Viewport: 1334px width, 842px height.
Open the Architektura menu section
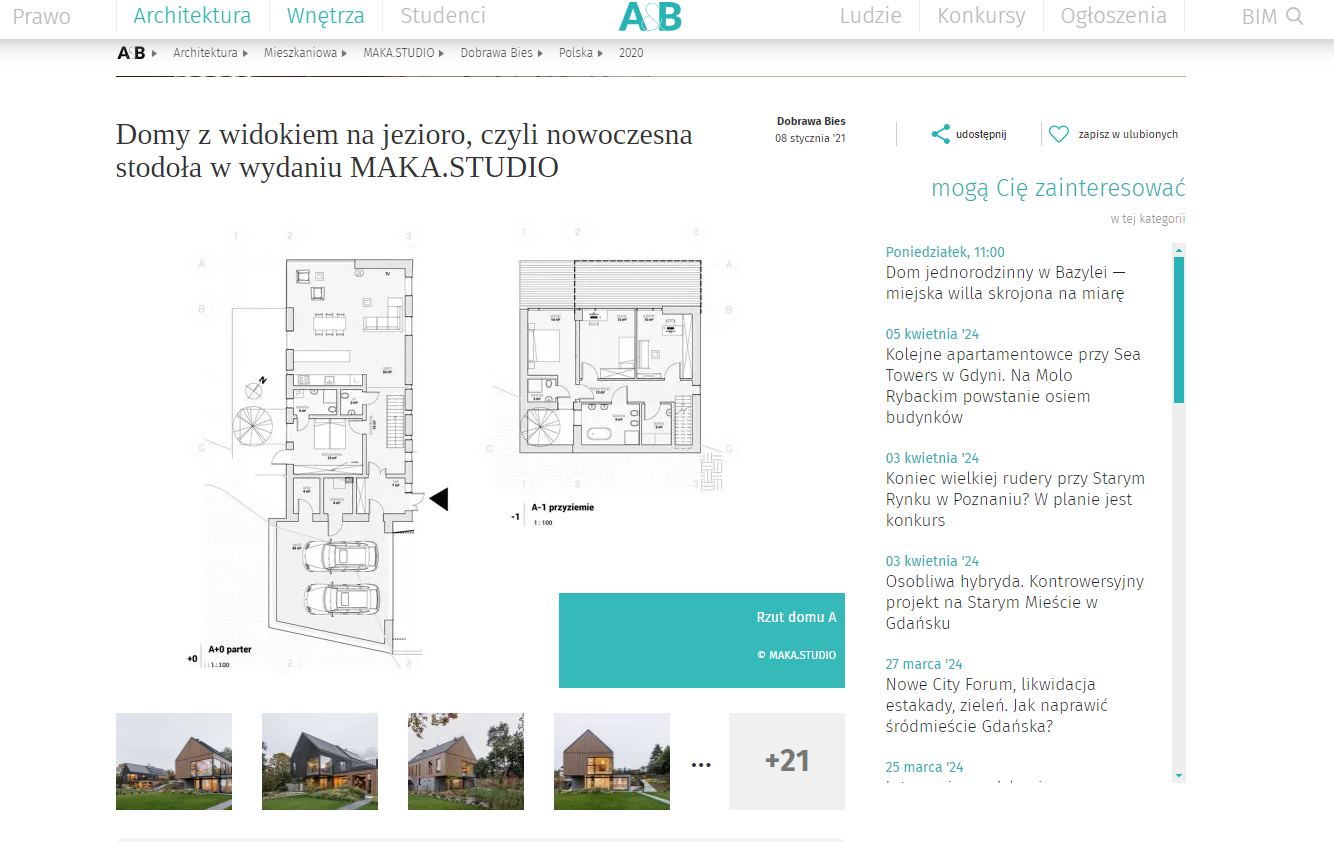tap(192, 16)
